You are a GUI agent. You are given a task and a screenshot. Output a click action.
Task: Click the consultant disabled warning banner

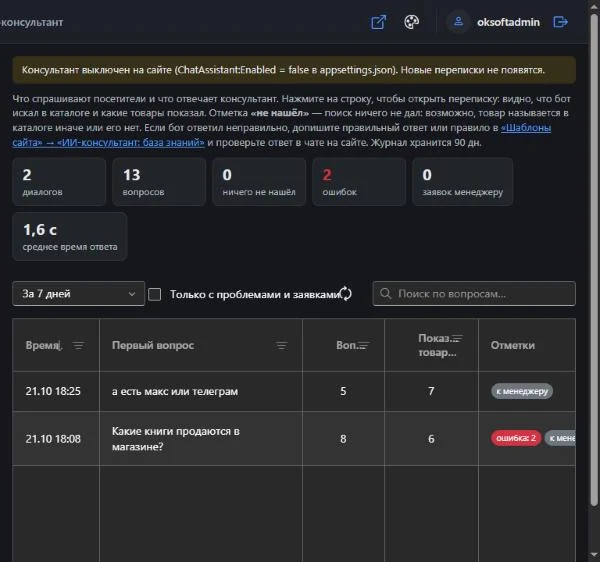(294, 70)
